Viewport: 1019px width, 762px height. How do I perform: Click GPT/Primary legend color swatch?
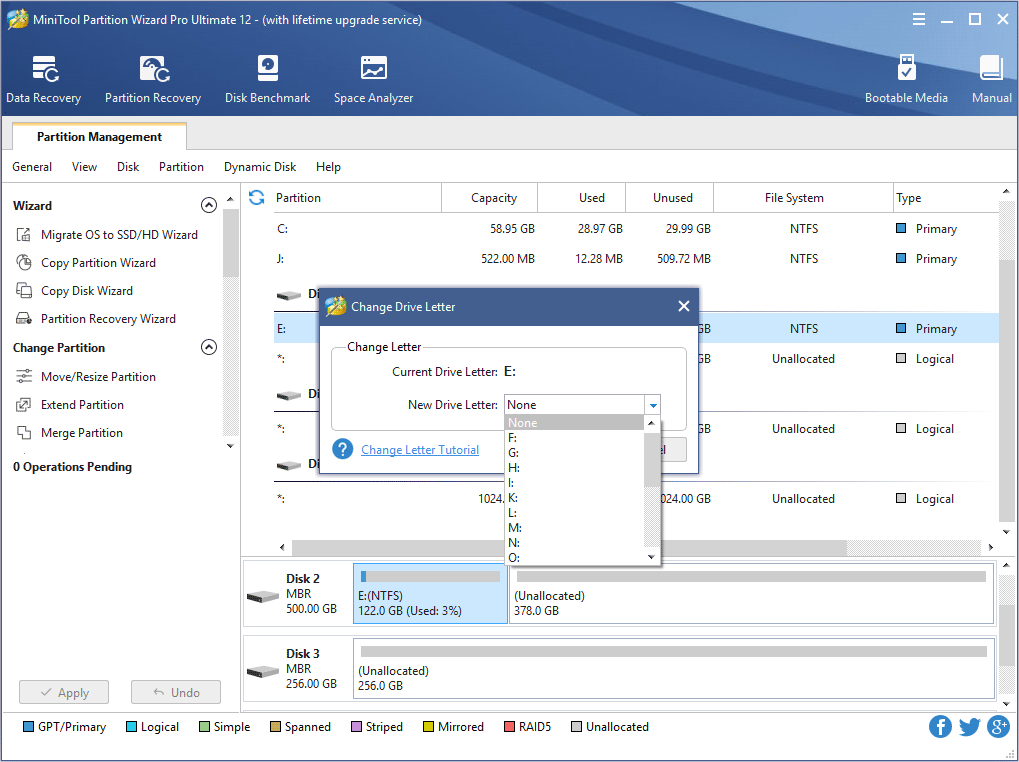pos(28,726)
